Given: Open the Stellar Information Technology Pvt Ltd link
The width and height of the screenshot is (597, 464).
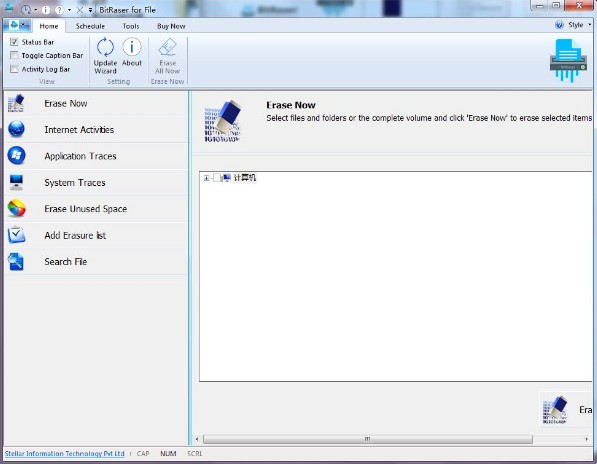Looking at the screenshot, I should point(65,453).
